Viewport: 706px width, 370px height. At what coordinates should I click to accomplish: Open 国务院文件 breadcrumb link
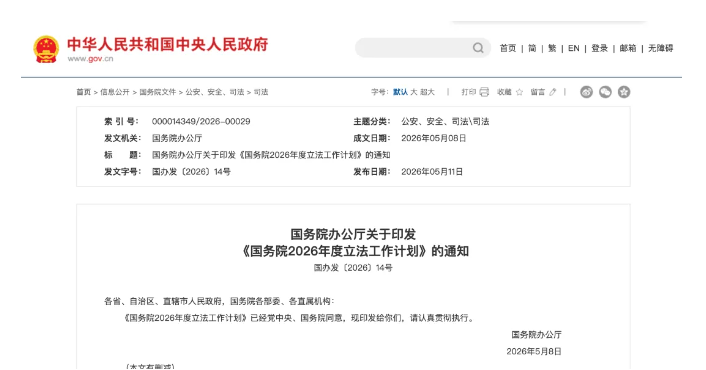coord(158,92)
